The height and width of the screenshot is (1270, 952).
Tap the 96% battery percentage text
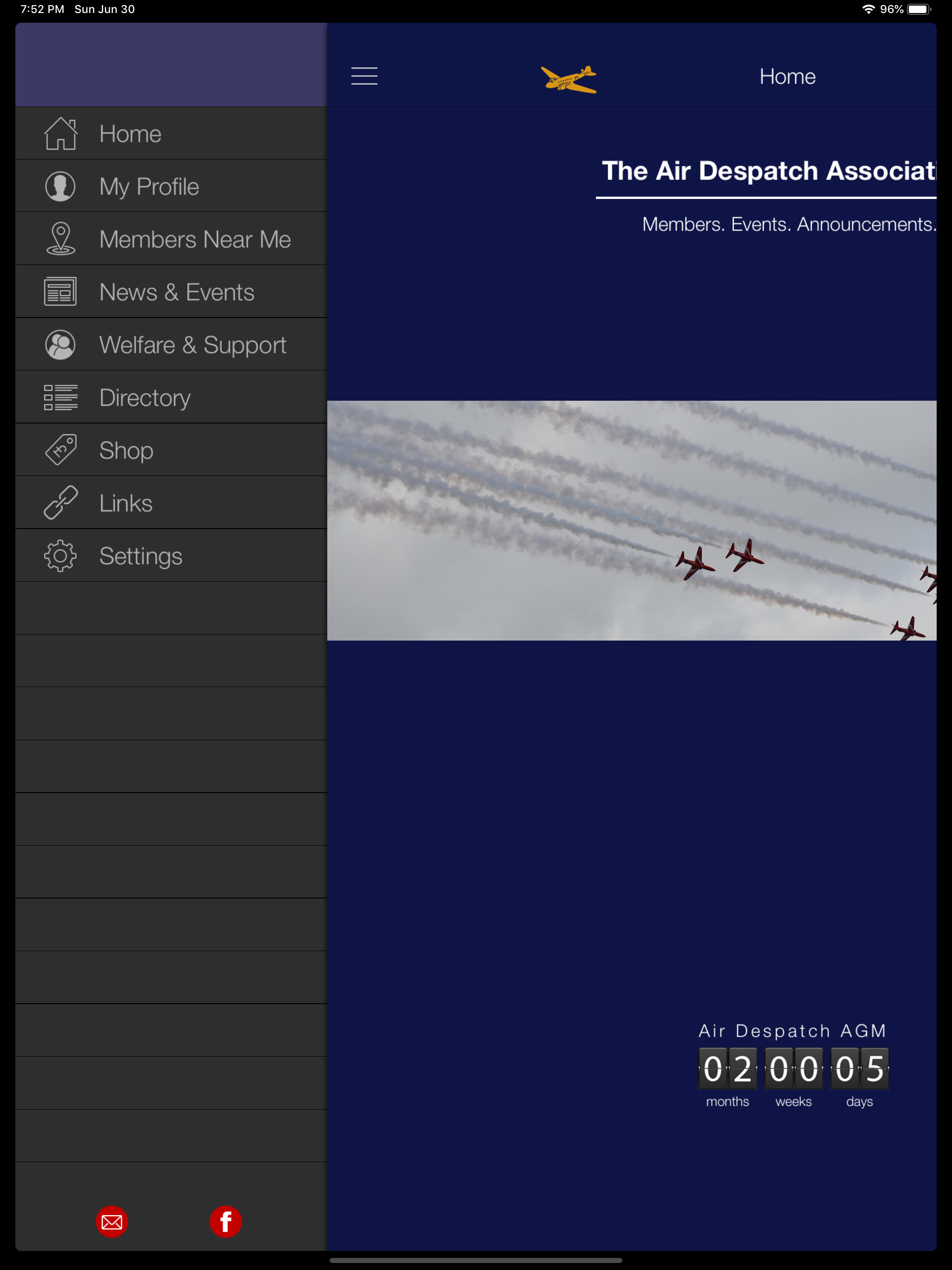[x=892, y=9]
